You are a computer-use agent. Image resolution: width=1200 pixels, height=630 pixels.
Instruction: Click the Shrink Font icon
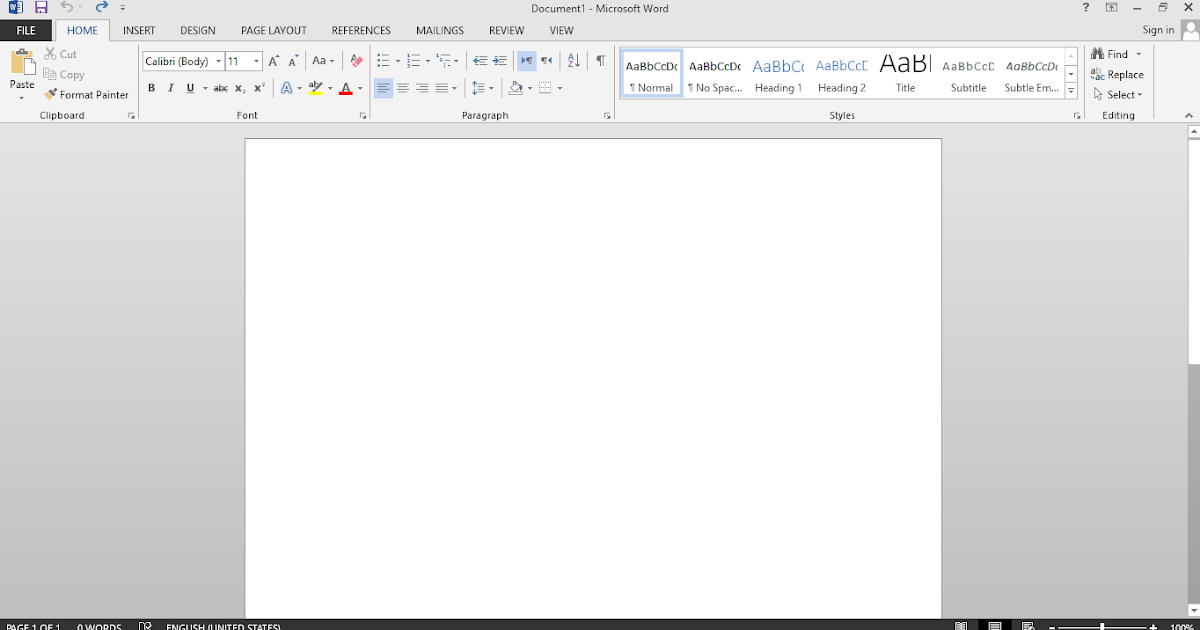(293, 61)
